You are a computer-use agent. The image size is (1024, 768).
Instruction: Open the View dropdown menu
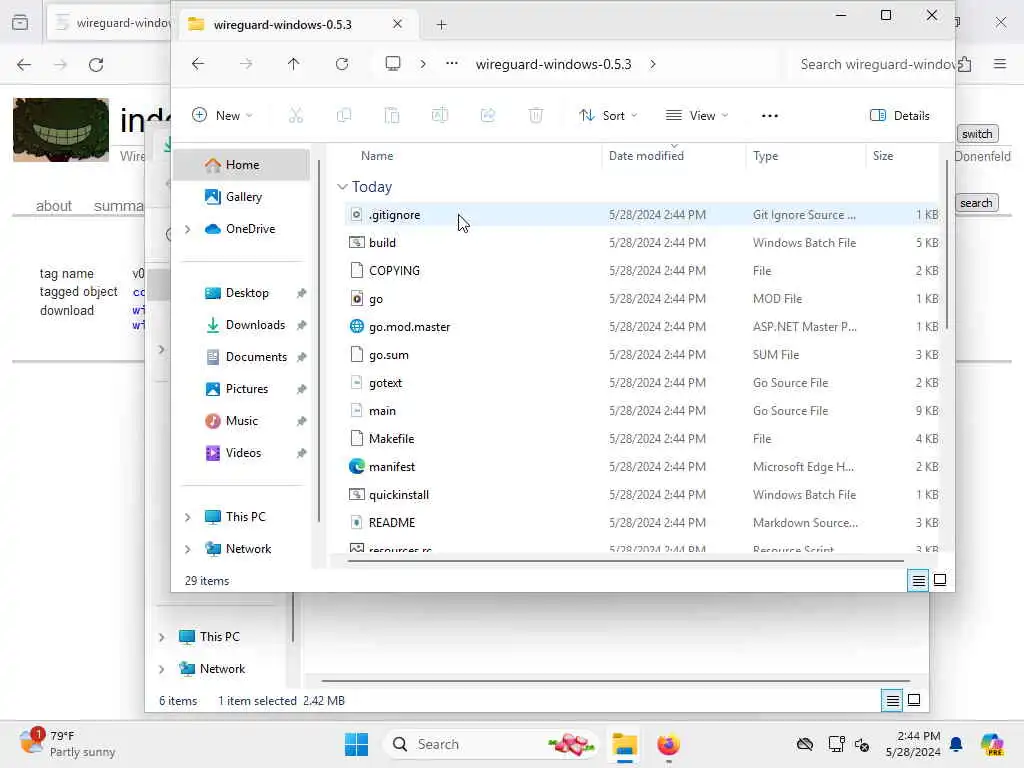pos(696,116)
